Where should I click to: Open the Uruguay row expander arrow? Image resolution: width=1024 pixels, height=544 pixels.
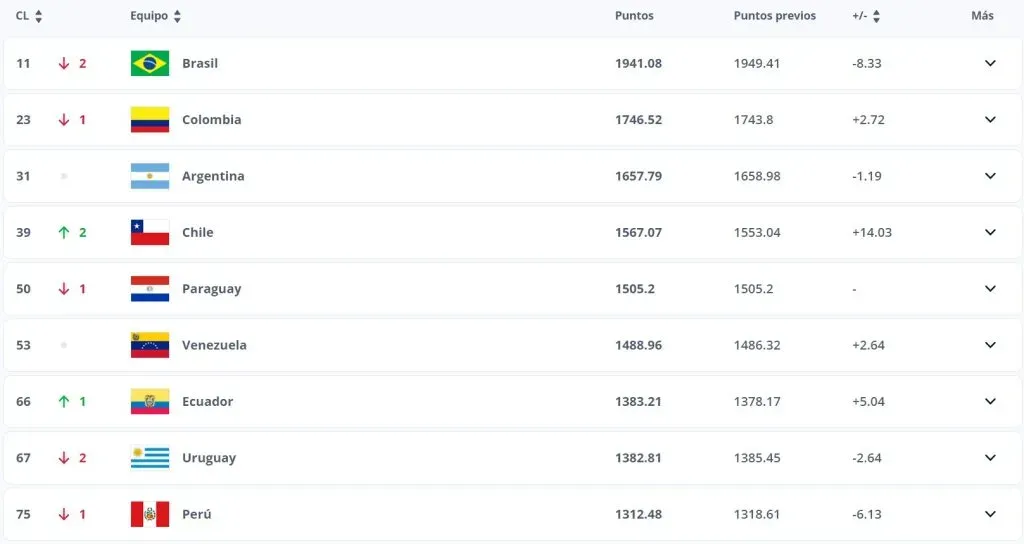click(990, 458)
